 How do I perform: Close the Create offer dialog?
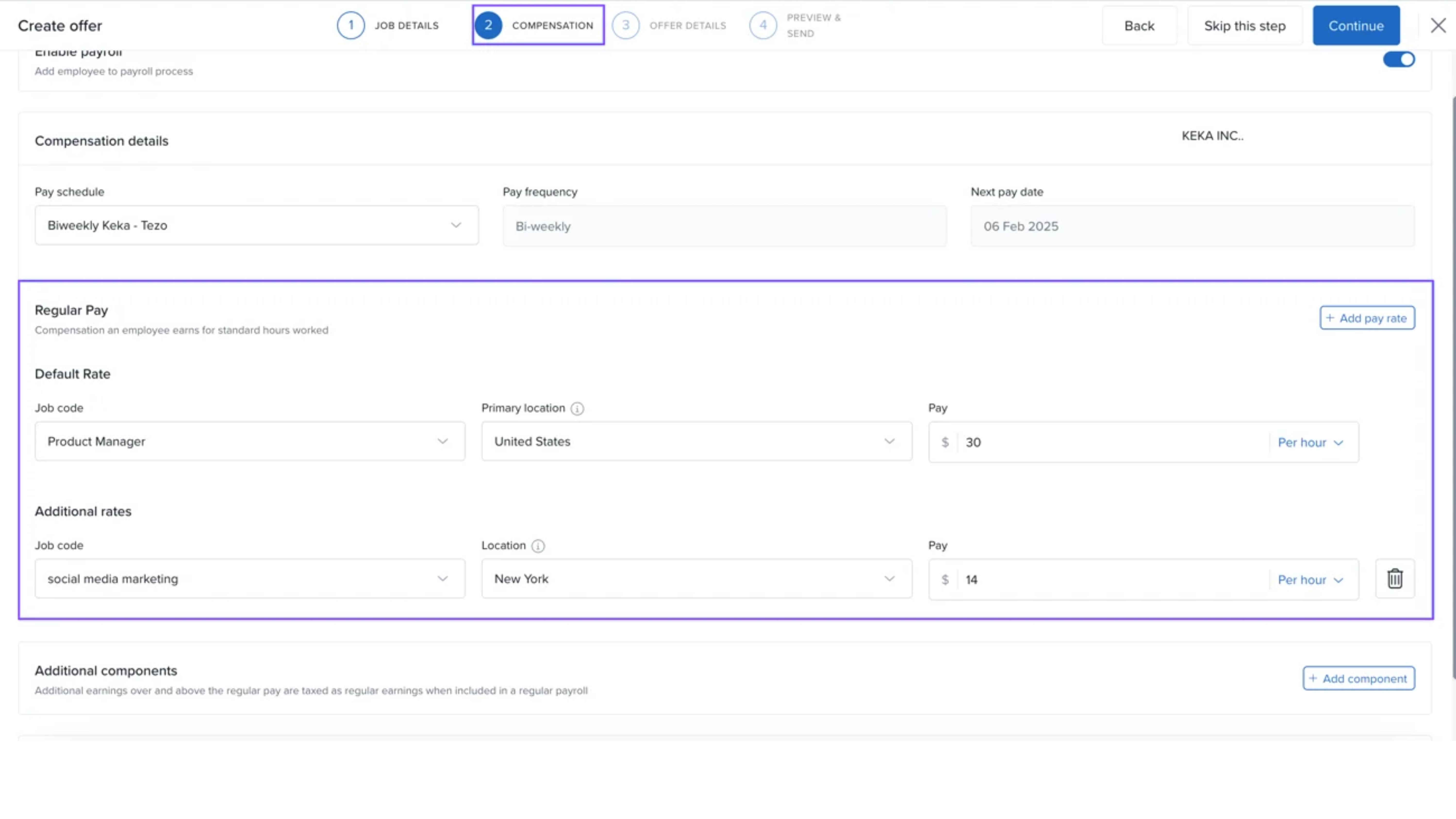point(1437,25)
